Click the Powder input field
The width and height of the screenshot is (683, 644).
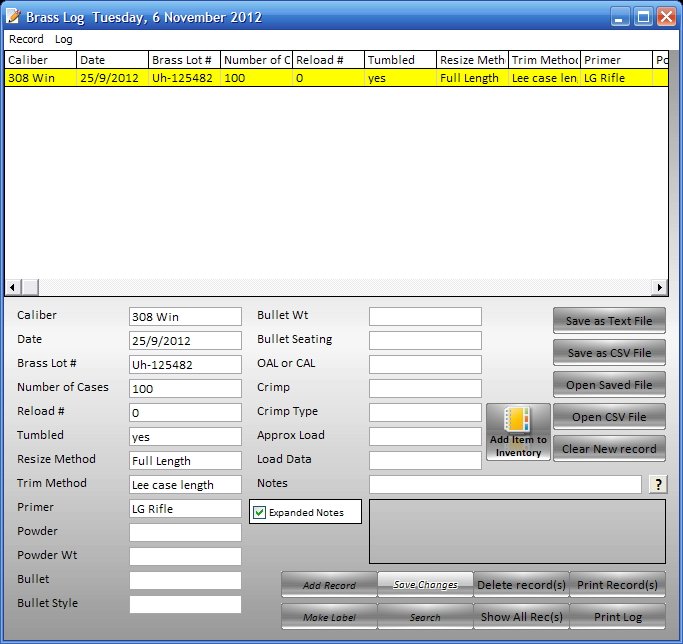click(x=185, y=532)
